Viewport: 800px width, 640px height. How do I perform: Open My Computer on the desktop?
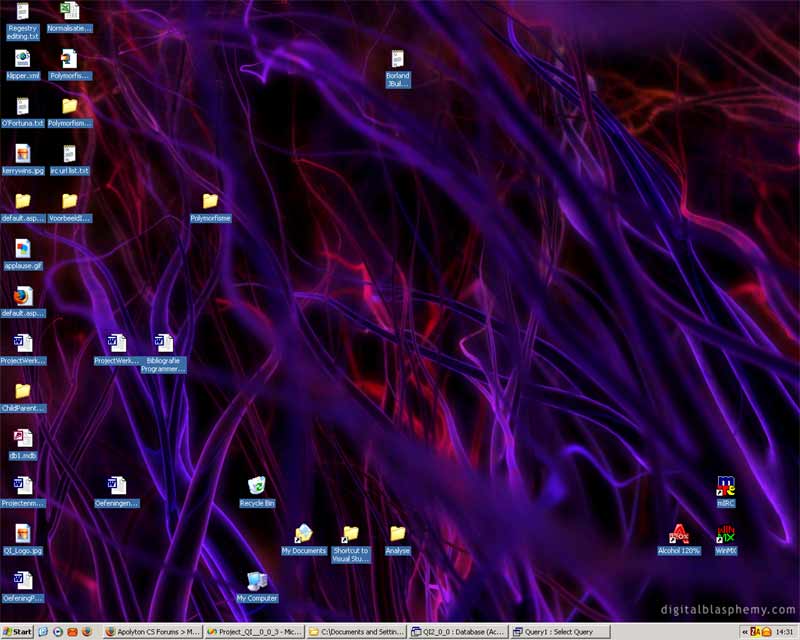click(257, 581)
